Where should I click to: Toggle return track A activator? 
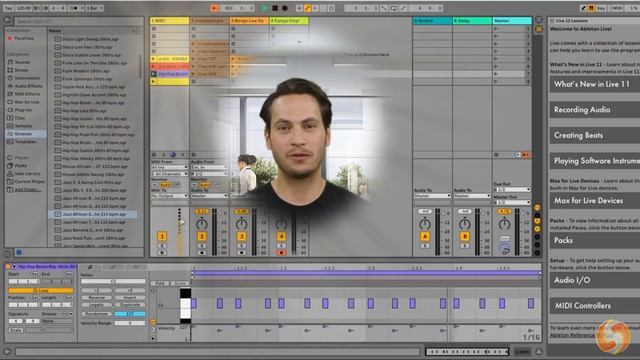pyautogui.click(x=425, y=236)
